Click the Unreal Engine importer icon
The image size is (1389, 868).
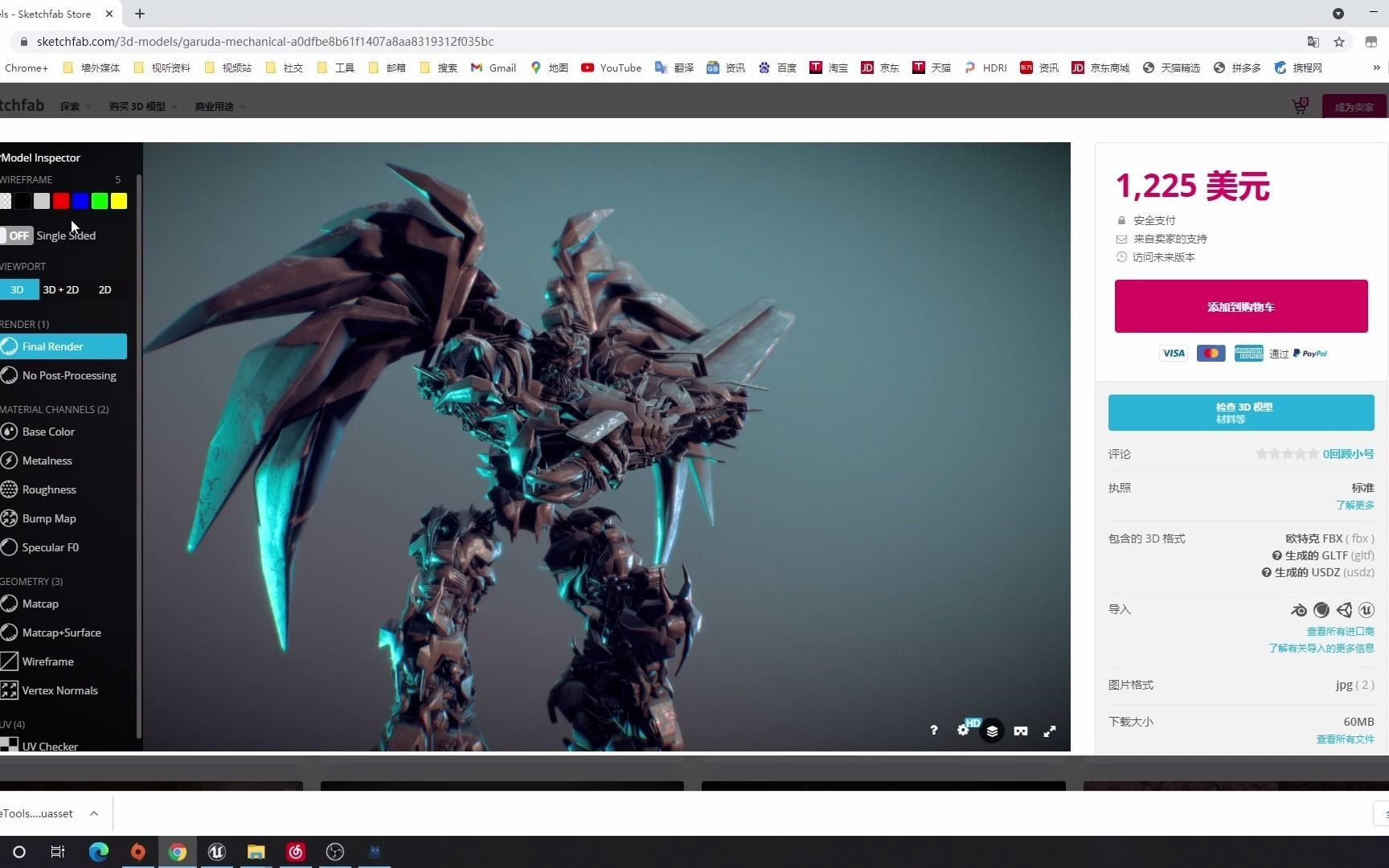pyautogui.click(x=1366, y=610)
